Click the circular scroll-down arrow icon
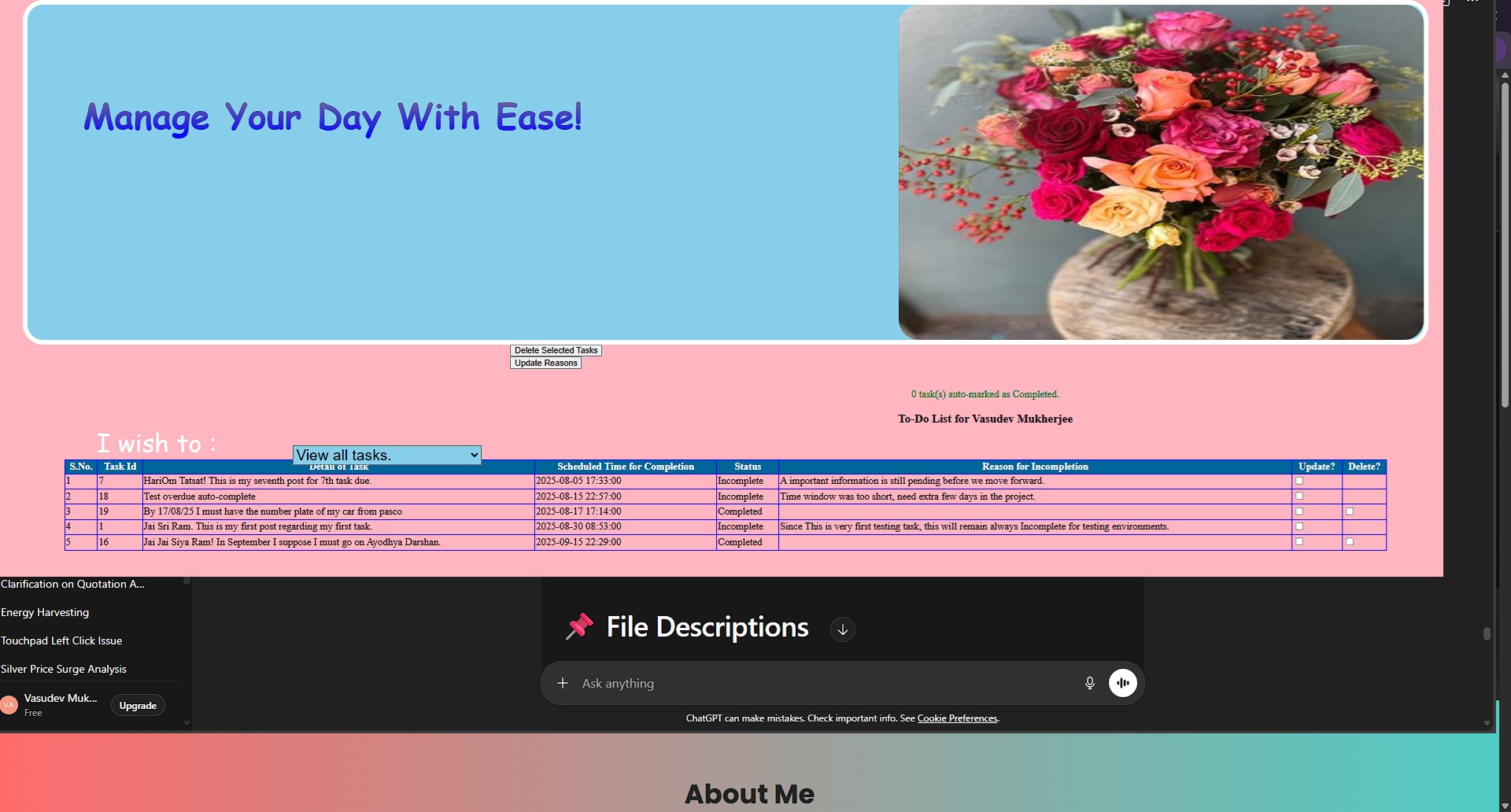Screen dimensions: 1511x812 (842, 629)
